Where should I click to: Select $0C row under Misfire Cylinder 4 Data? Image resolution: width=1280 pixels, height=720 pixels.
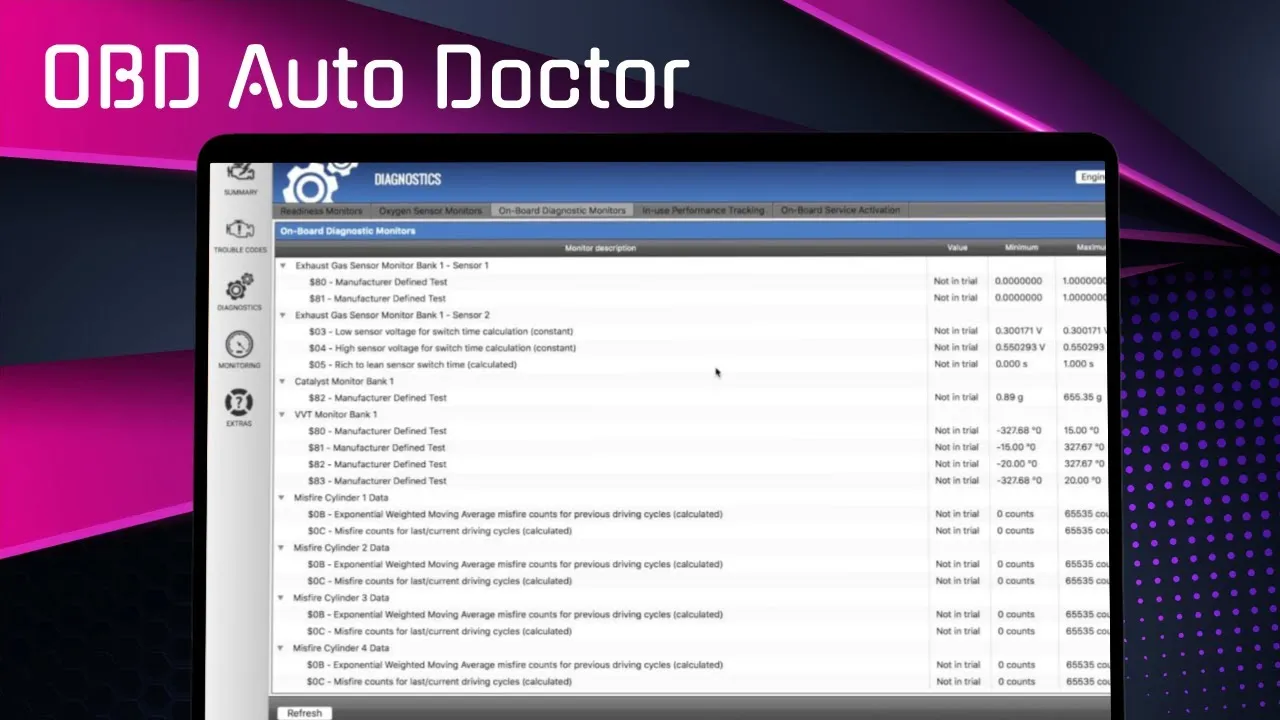[x=690, y=682]
